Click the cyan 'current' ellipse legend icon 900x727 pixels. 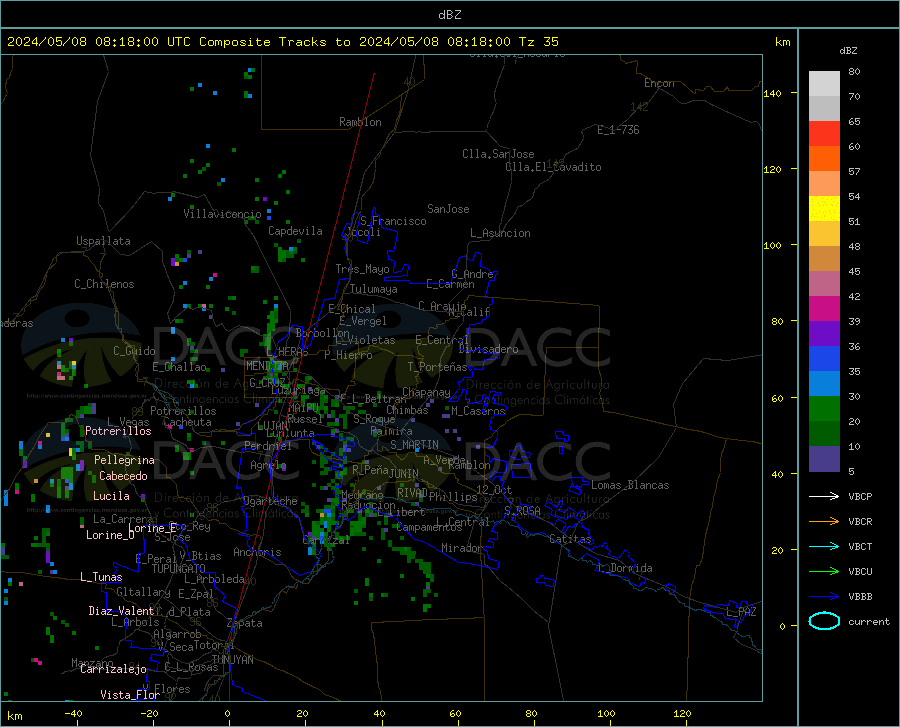coord(824,621)
